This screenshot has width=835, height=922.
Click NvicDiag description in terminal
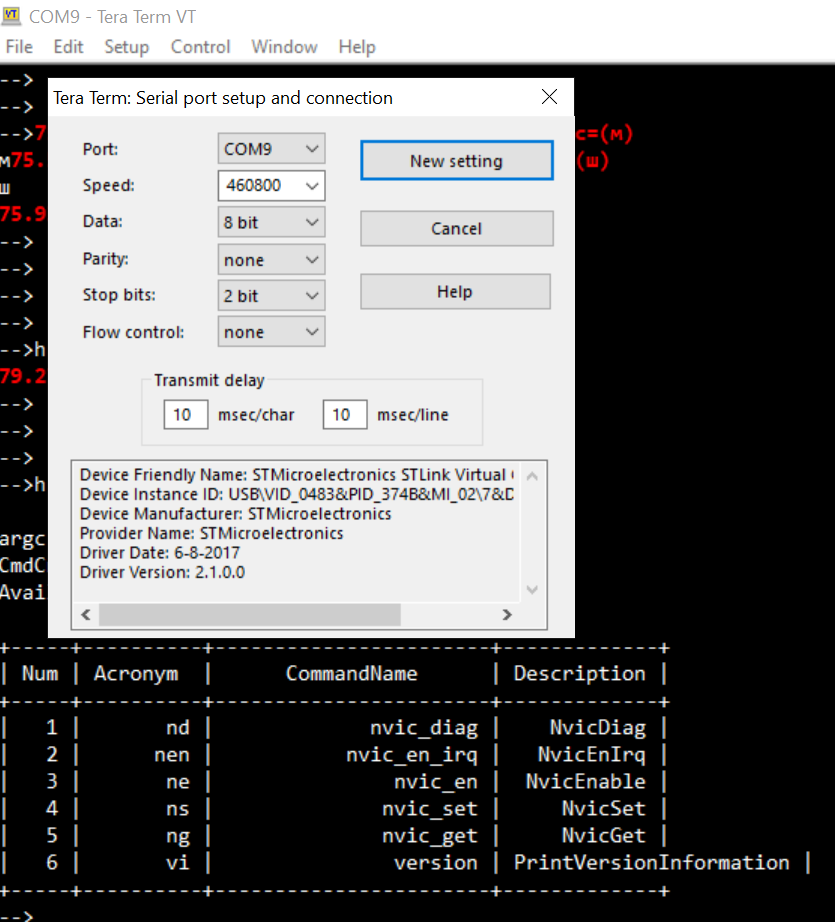[x=598, y=727]
